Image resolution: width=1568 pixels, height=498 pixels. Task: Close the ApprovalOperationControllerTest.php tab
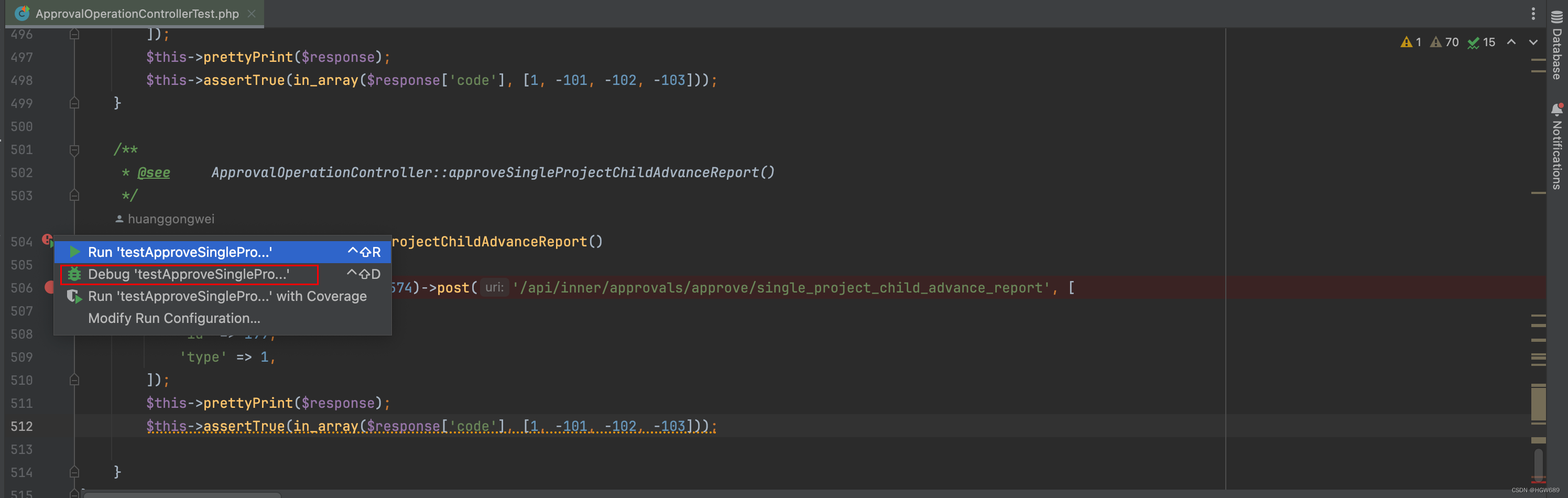pyautogui.click(x=252, y=14)
